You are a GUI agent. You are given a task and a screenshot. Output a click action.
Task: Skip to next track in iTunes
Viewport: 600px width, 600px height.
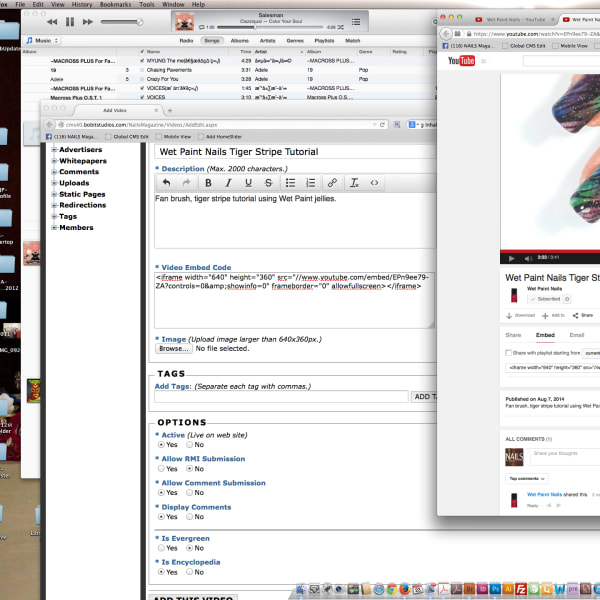[88, 22]
